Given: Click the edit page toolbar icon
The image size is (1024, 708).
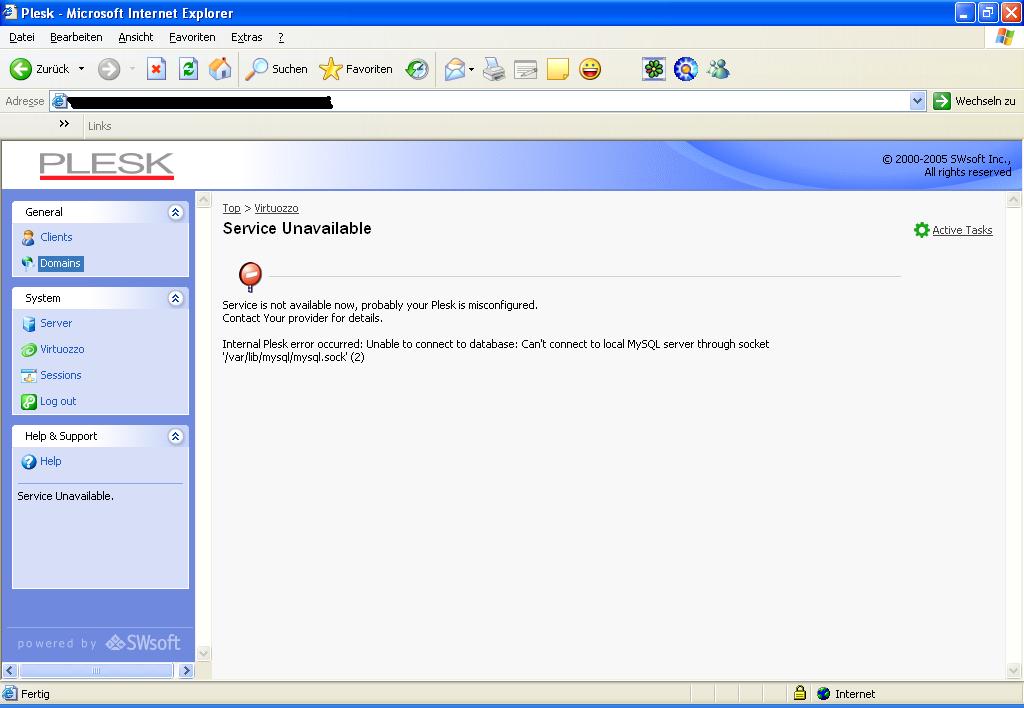Looking at the screenshot, I should (526, 69).
